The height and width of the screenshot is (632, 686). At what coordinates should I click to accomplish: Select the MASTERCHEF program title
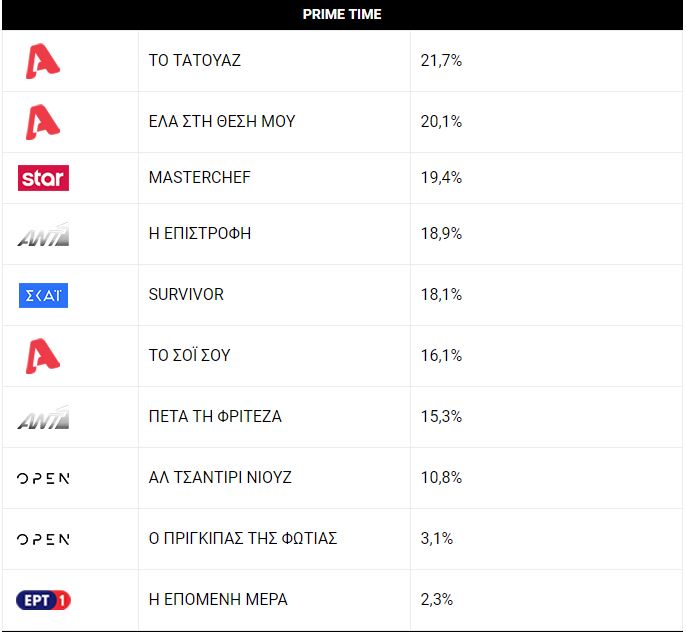coord(200,178)
